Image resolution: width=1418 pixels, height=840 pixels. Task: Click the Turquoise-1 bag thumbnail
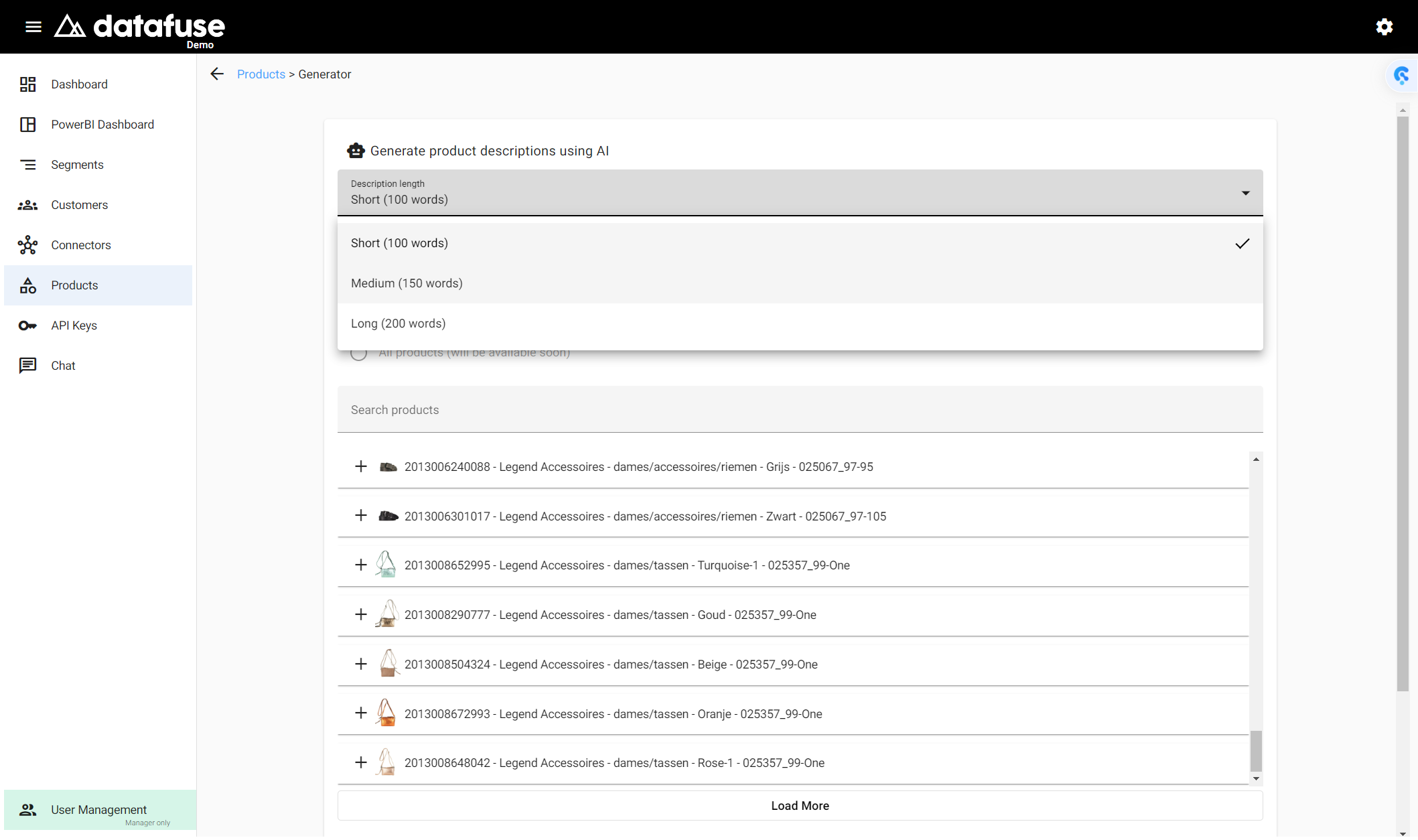pos(386,565)
